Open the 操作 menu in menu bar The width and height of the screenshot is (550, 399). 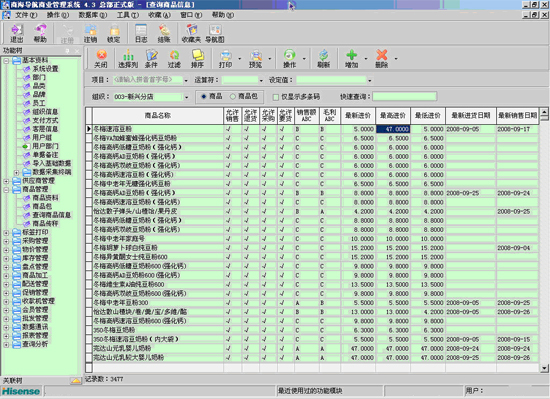tap(58, 15)
